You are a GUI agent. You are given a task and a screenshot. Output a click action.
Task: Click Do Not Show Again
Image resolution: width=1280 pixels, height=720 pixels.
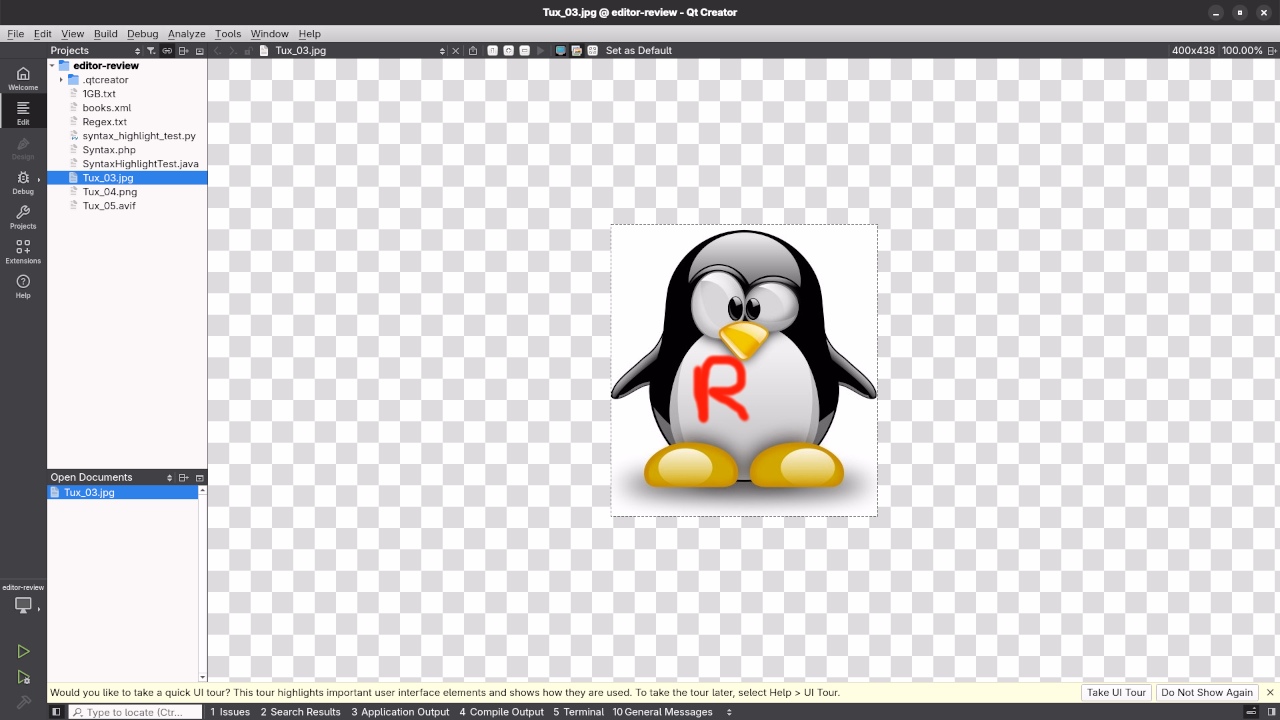[1207, 692]
